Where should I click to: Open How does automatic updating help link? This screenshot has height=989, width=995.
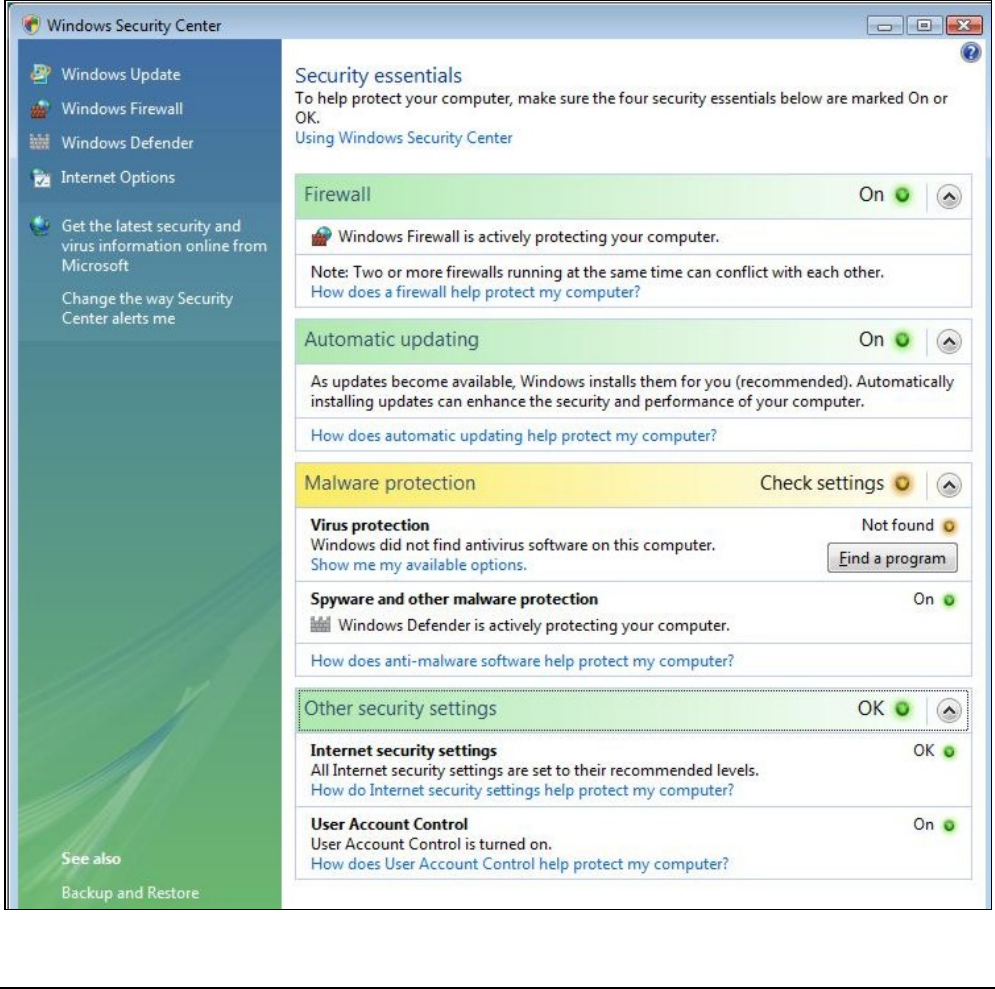coord(513,435)
